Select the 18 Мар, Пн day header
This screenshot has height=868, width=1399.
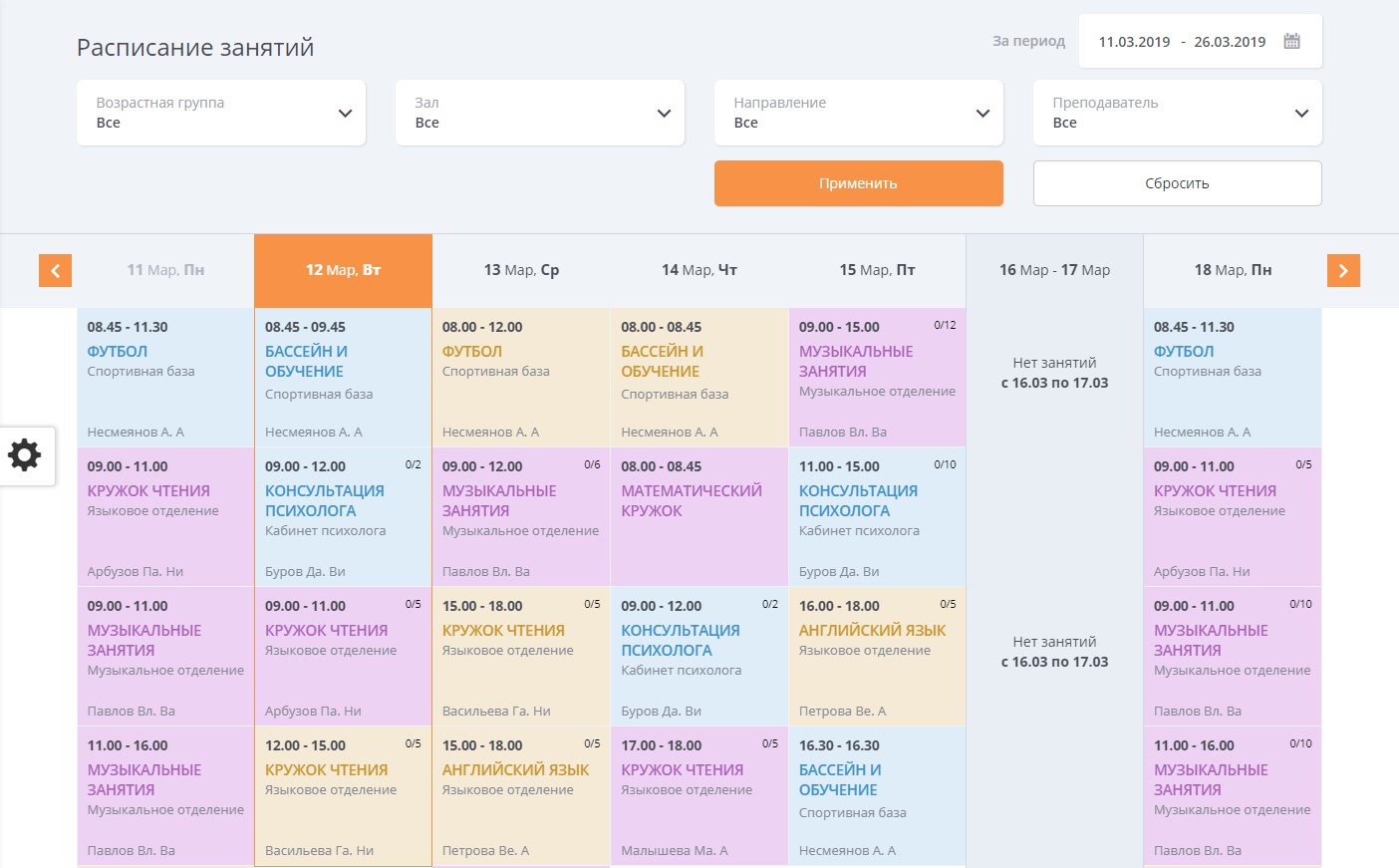[1233, 270]
